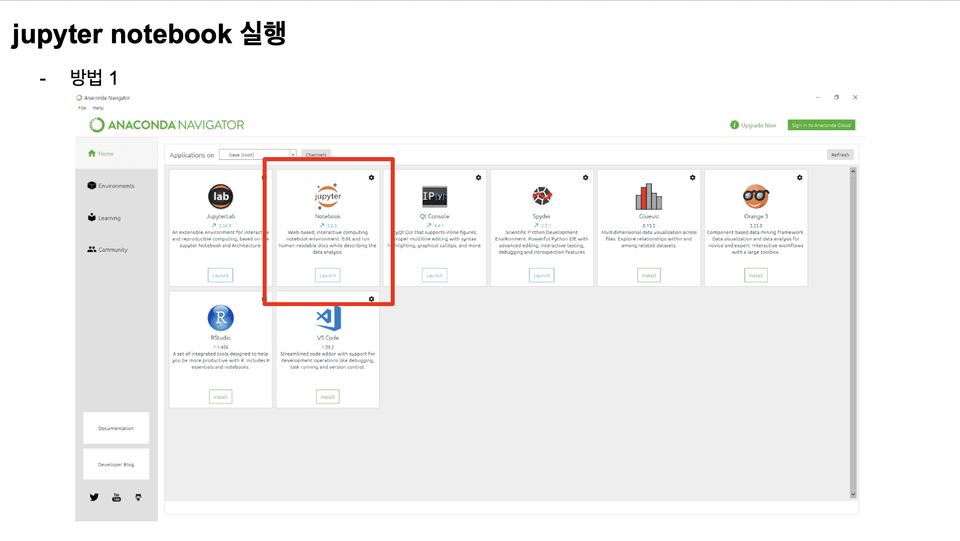Open the Documentation button
Screen dimensions: 960x541
click(116, 428)
